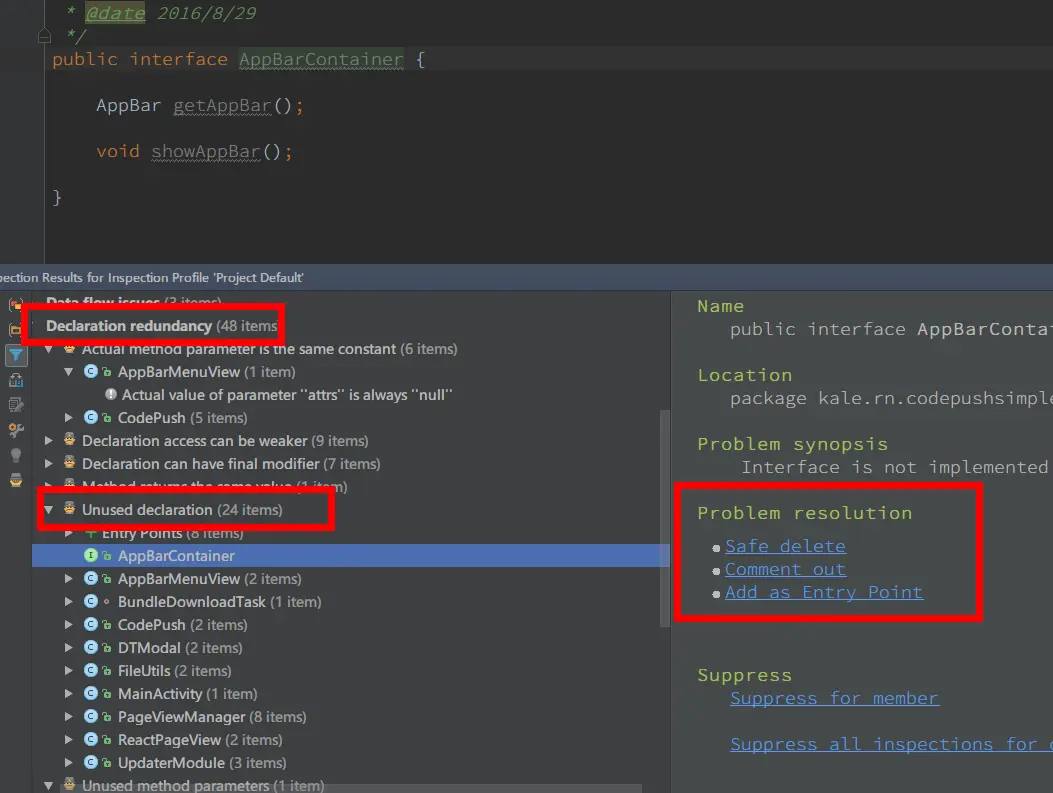Click class icon of PageViewManager row
This screenshot has width=1053, height=793.
point(91,716)
